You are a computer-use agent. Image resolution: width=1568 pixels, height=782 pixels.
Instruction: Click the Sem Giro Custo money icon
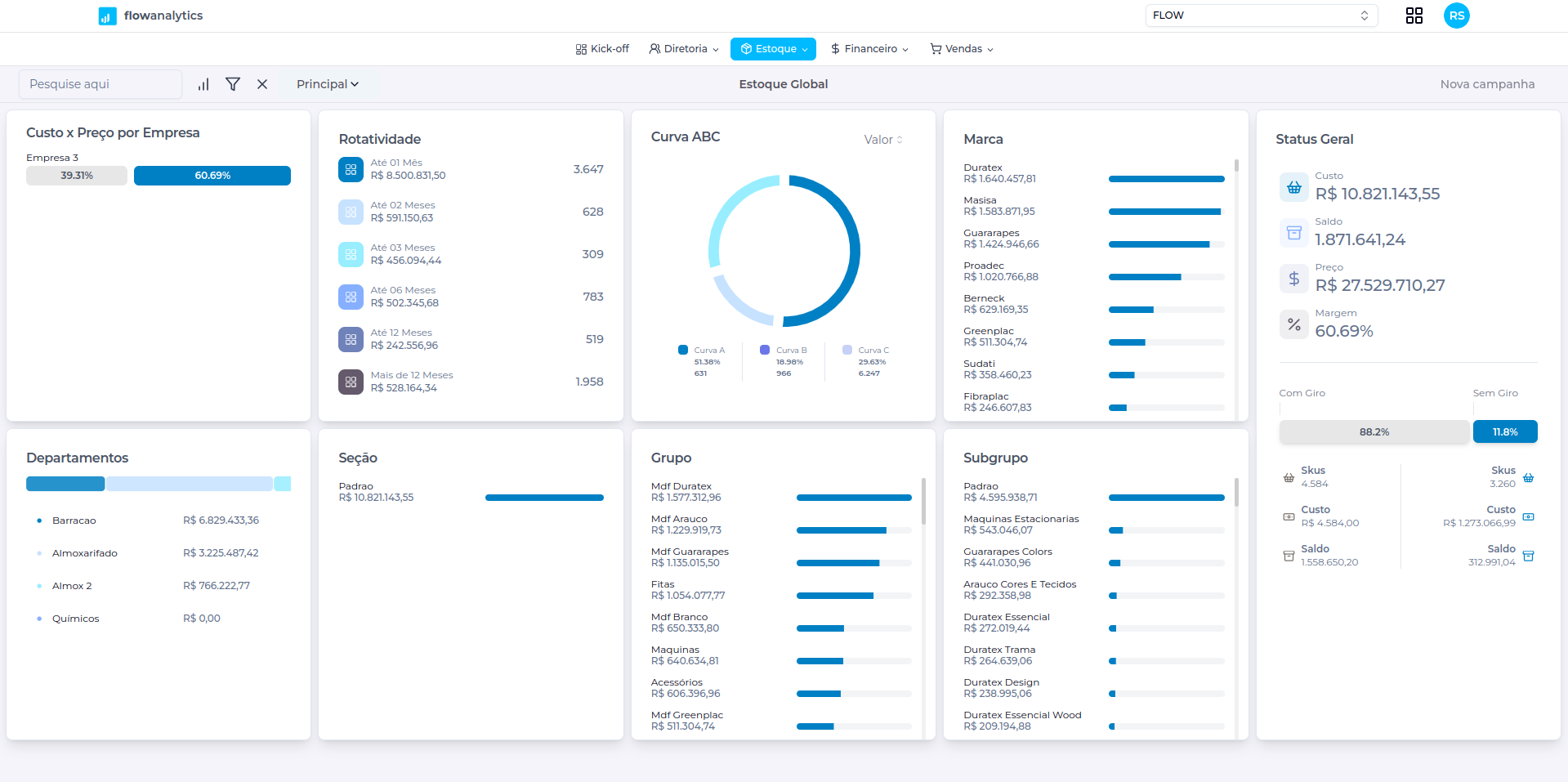[x=1529, y=516]
